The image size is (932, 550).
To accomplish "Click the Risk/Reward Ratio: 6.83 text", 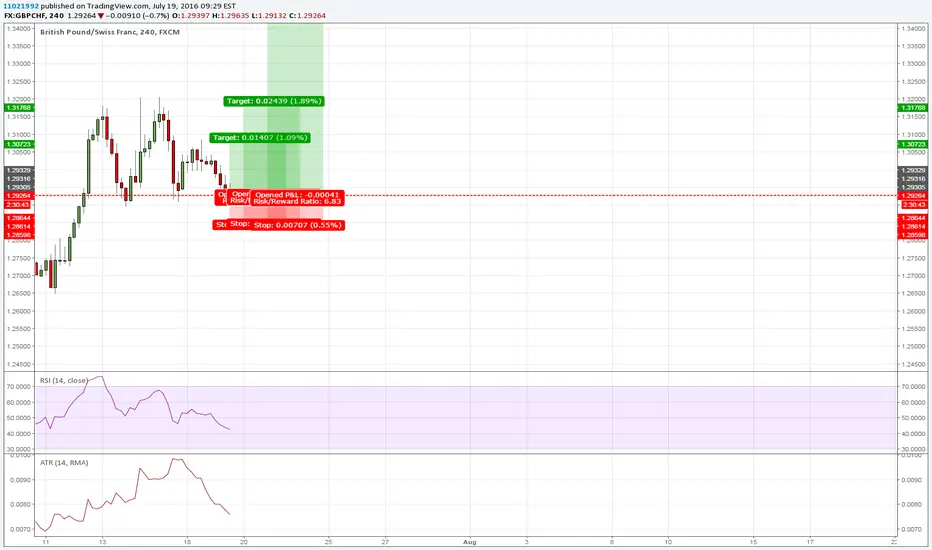I will tap(297, 202).
